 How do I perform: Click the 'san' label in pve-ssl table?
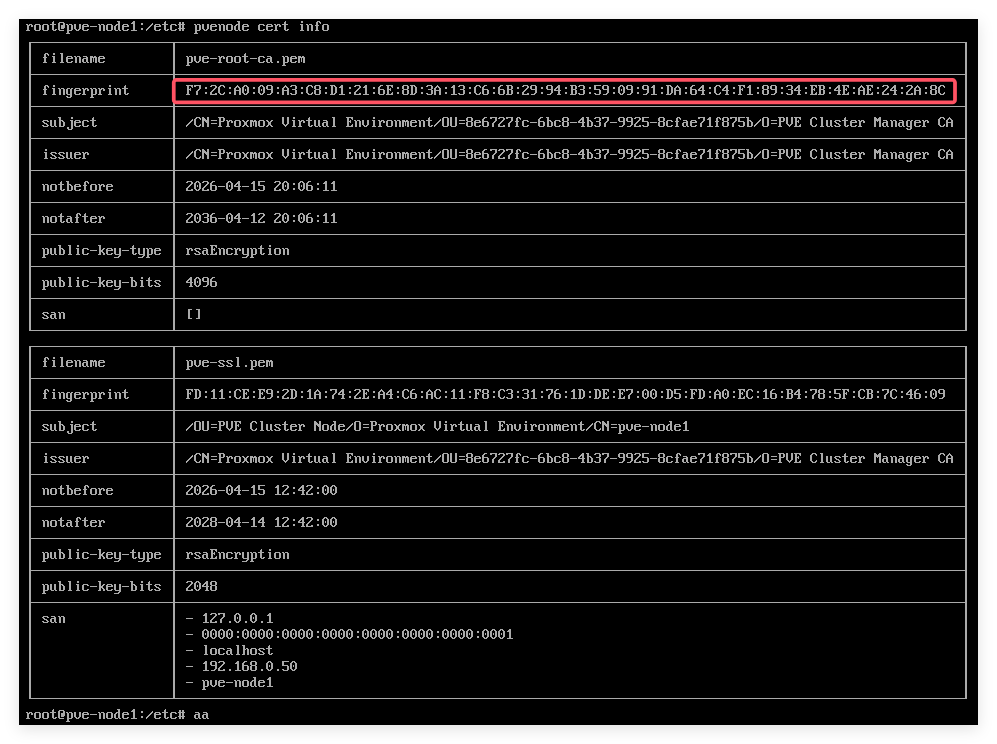click(x=53, y=619)
